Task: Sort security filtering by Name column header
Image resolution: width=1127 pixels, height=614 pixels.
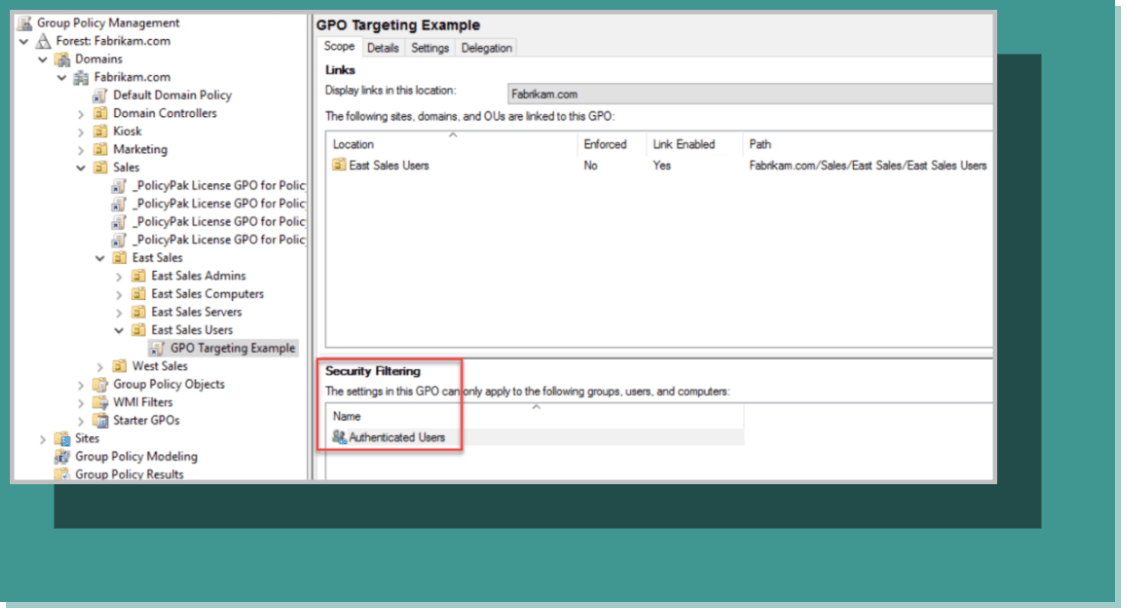Action: pos(535,416)
